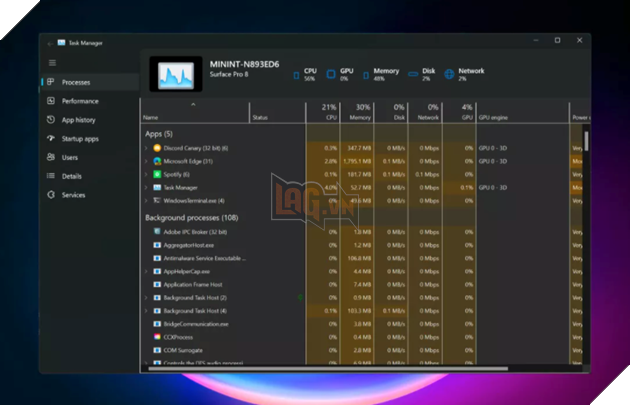Sort by the Disk column header
The width and height of the screenshot is (630, 405).
[391, 112]
